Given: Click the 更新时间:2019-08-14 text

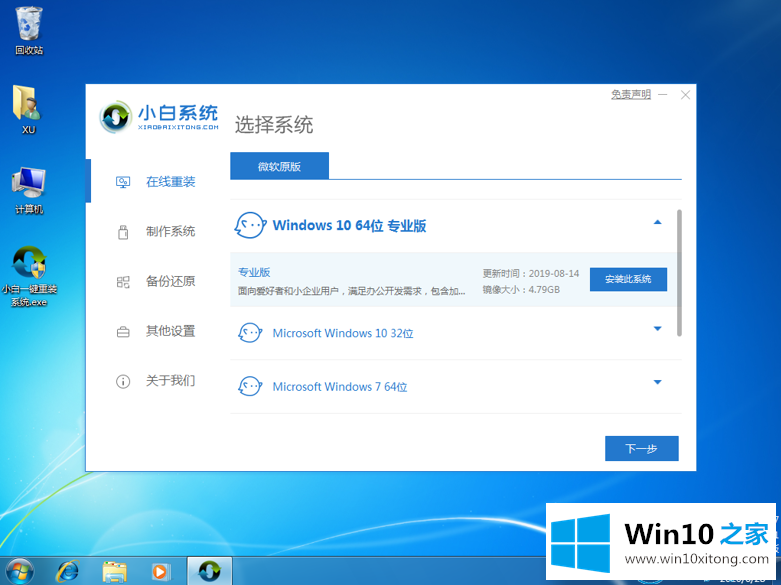Looking at the screenshot, I should pyautogui.click(x=531, y=273).
